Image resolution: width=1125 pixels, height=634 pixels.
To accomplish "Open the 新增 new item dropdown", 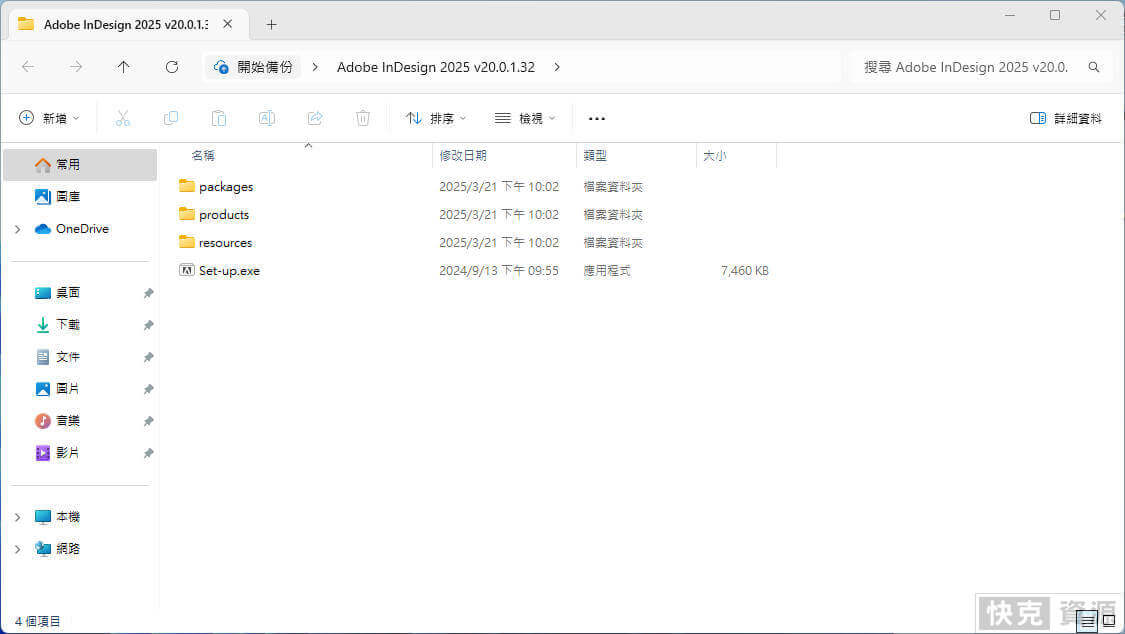I will [x=49, y=118].
